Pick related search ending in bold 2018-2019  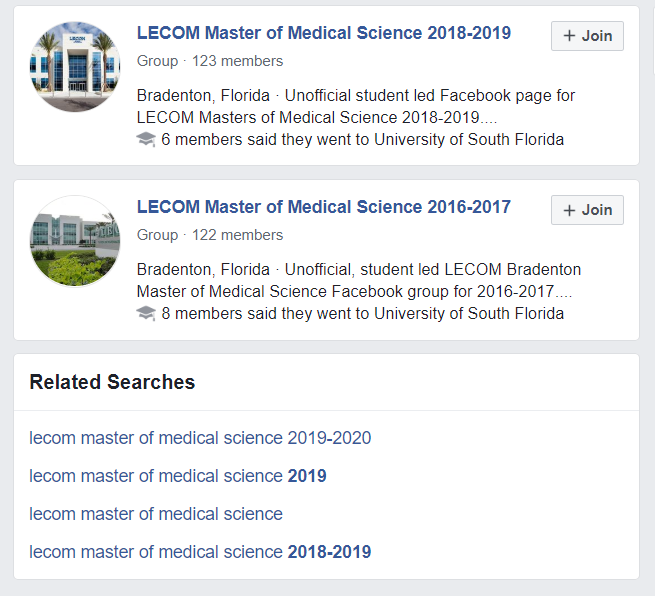(200, 552)
